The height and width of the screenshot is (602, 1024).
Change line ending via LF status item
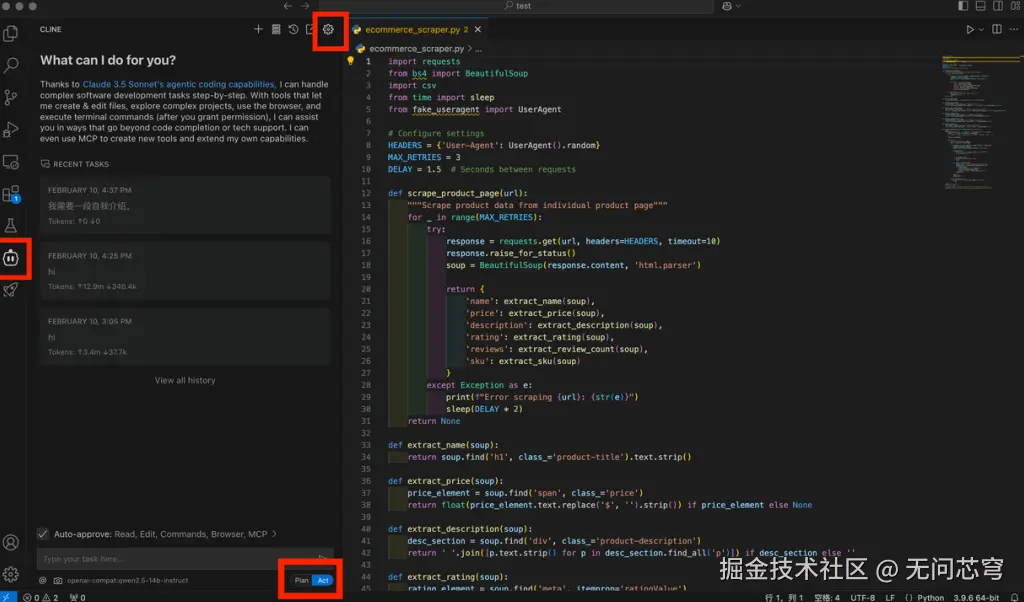[x=890, y=597]
